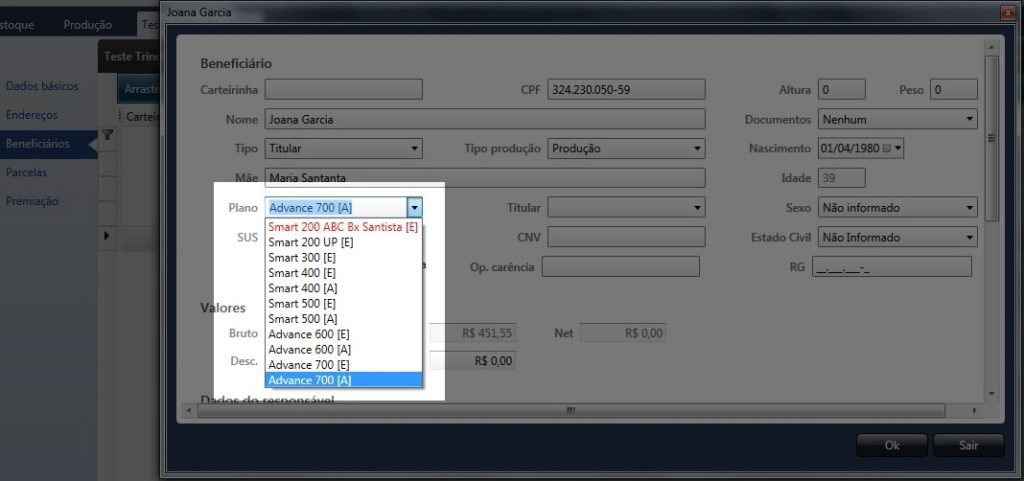Image resolution: width=1024 pixels, height=481 pixels.
Task: Switch to the Produção tab
Action: click(88, 25)
